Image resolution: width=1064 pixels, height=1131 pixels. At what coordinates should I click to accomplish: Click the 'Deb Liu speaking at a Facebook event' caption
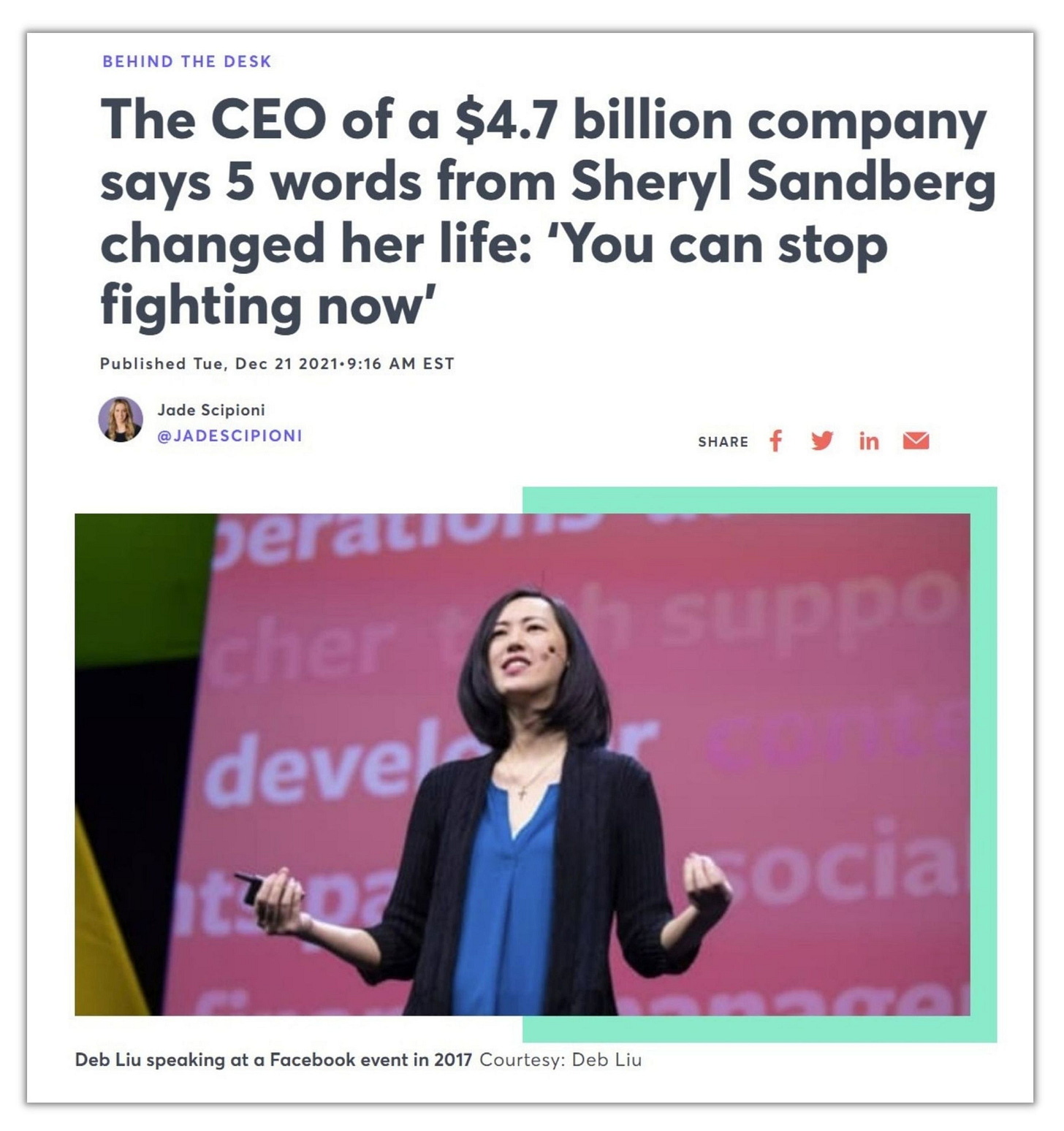coord(273,1059)
